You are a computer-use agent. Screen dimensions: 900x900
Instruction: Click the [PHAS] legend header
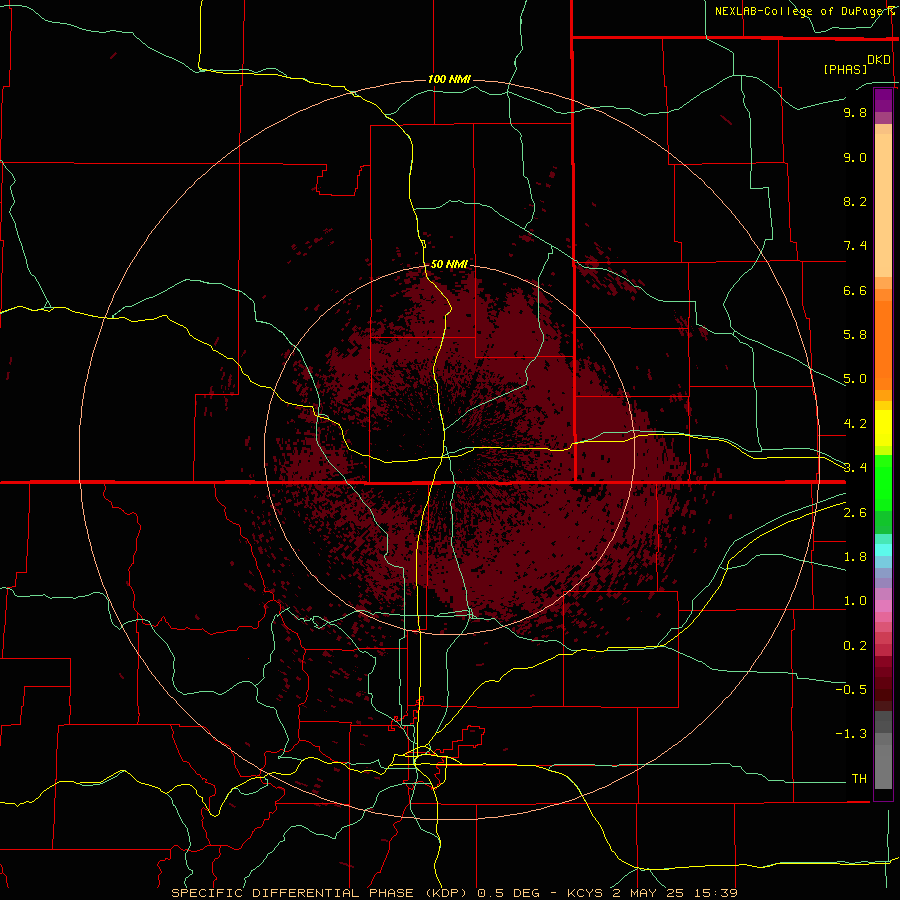[x=845, y=69]
